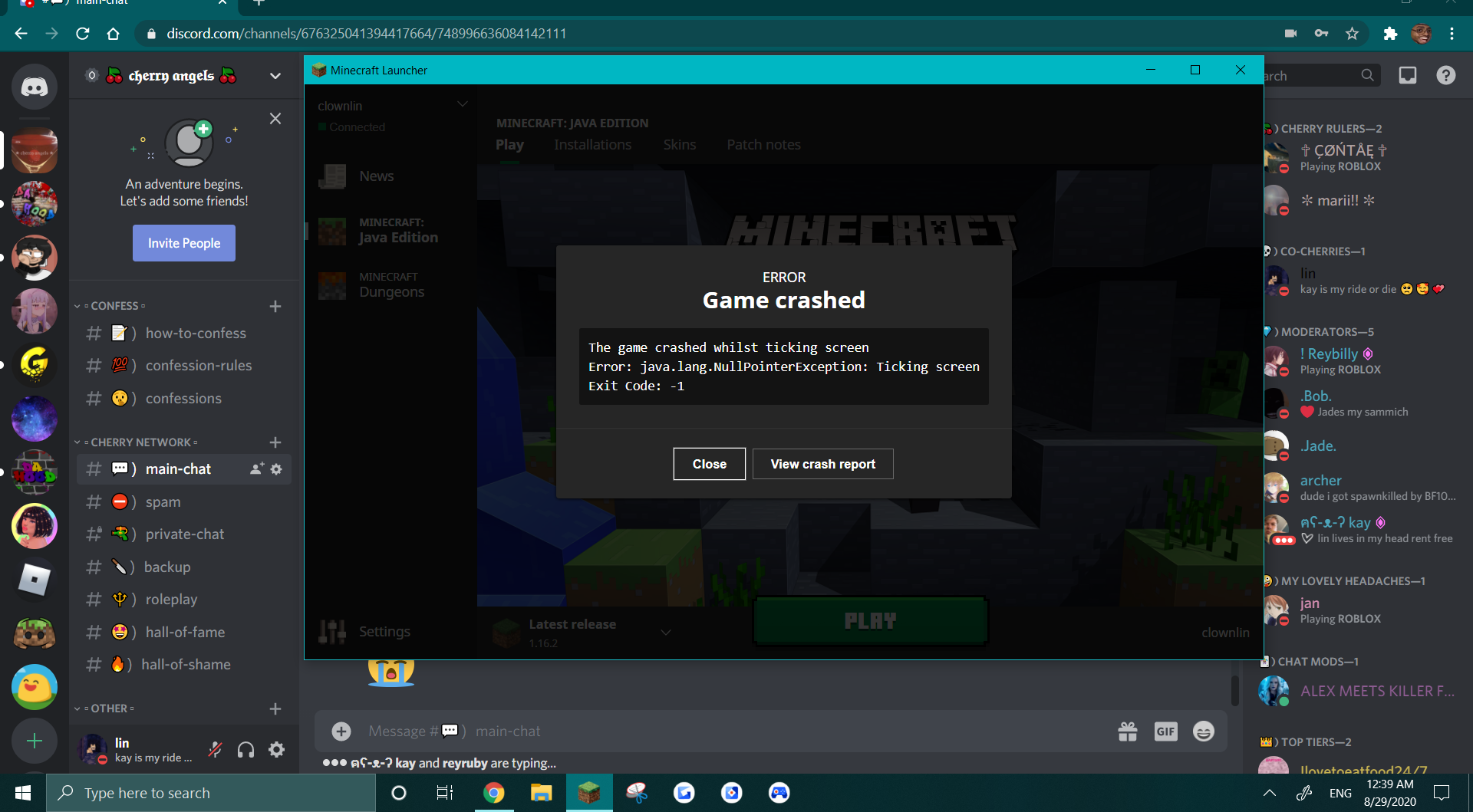This screenshot has height=812, width=1473.
Task: Go to the browser home page
Action: coord(113,34)
